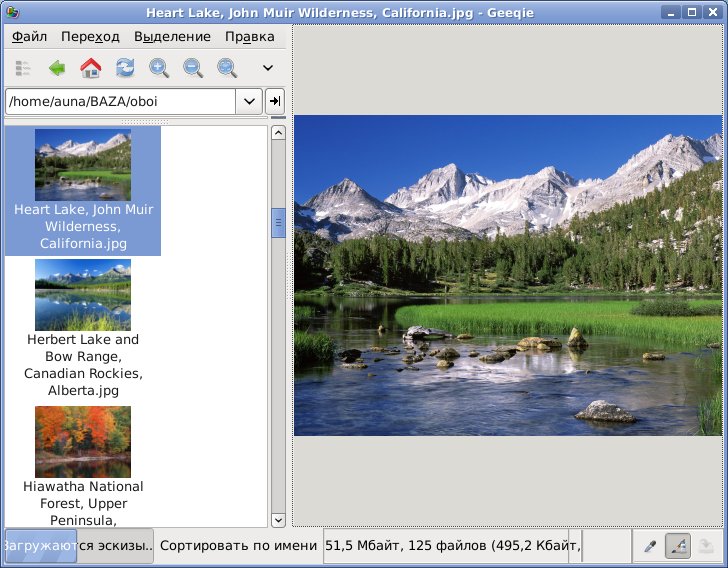Fit image to window zoom icon

(x=227, y=68)
